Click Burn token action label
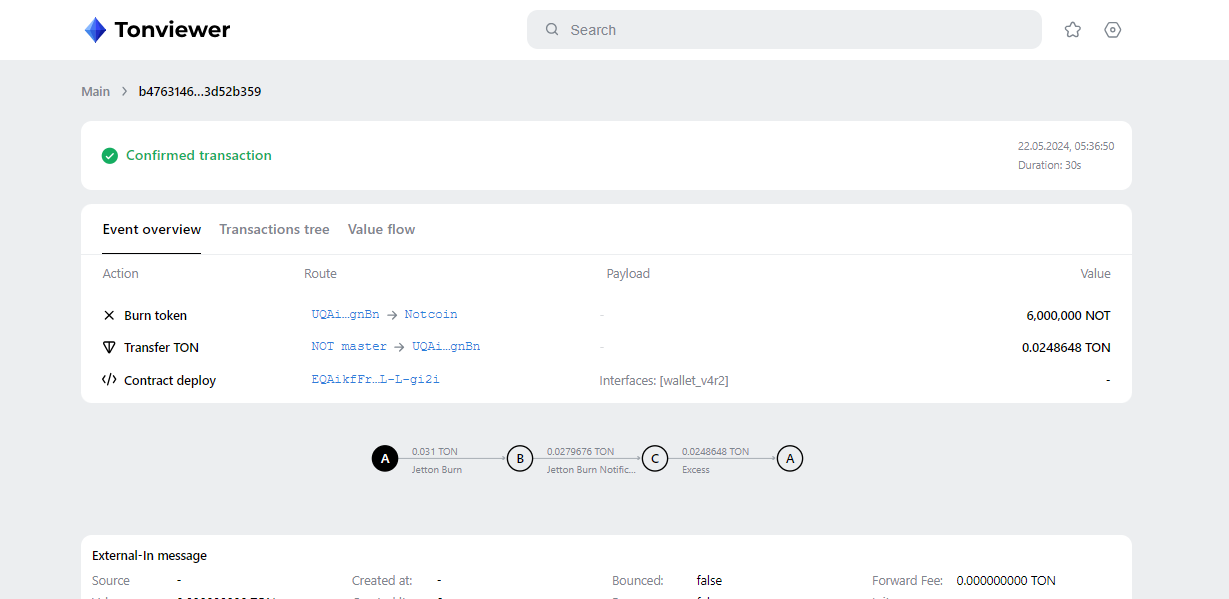 point(155,315)
